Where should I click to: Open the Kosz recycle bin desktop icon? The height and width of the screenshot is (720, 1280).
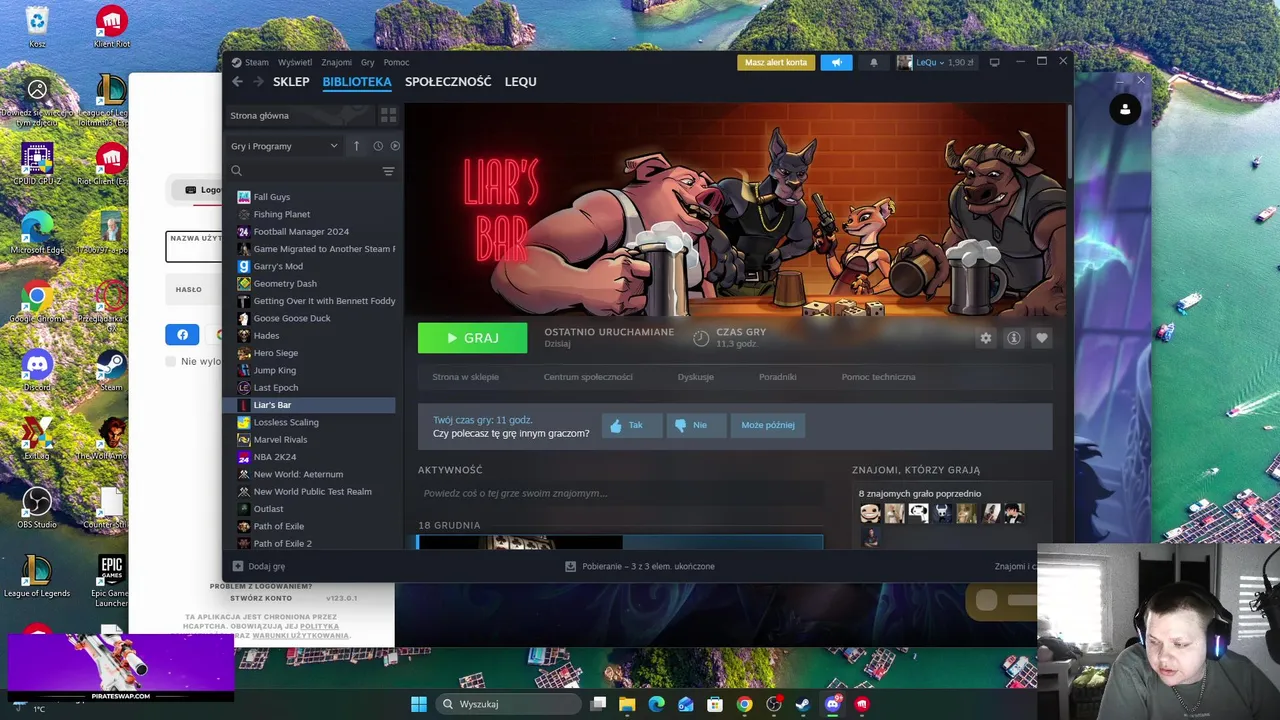(37, 26)
